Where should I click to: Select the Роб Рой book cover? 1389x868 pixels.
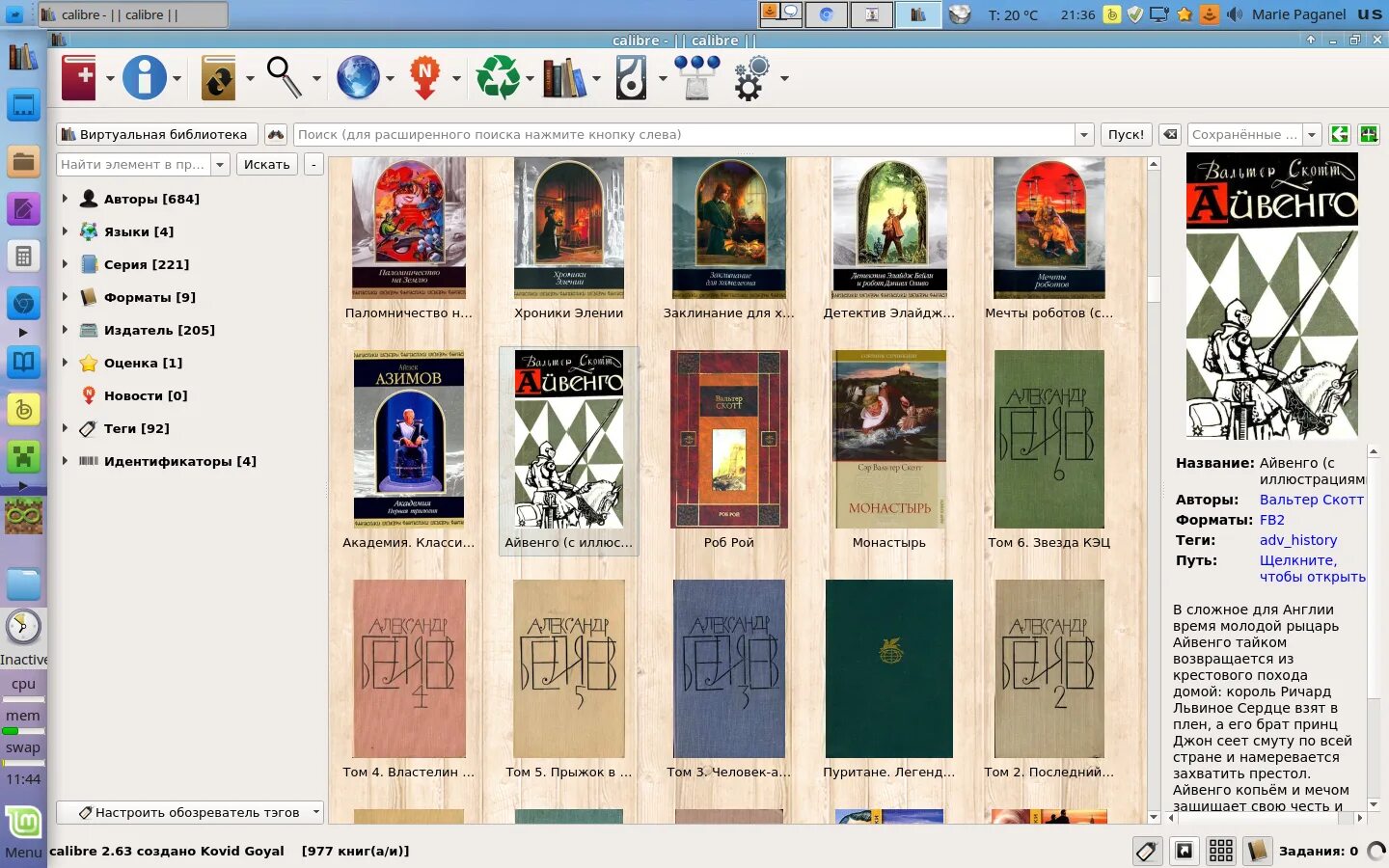click(729, 439)
